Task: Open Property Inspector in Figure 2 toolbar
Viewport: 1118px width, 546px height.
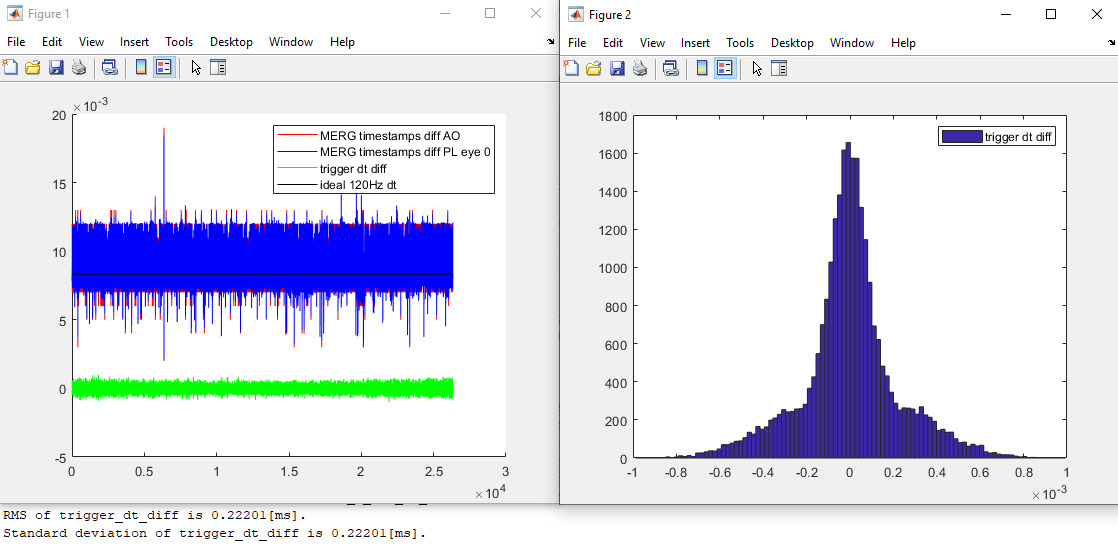Action: [x=779, y=68]
